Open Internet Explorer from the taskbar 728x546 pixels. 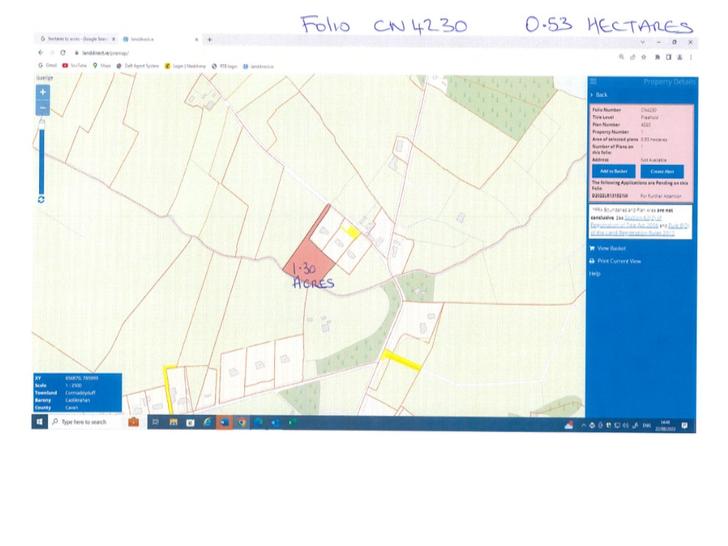point(207,422)
